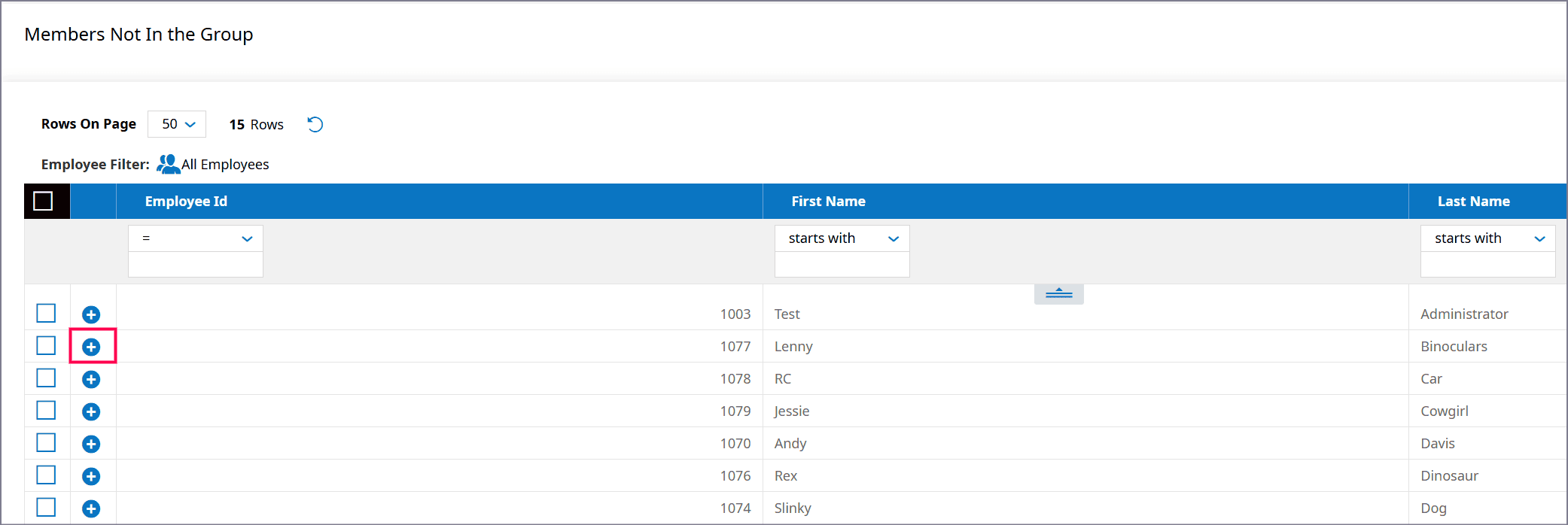Image resolution: width=1568 pixels, height=525 pixels.
Task: Add Jessie Cowgirl to the group
Action: pos(91,411)
